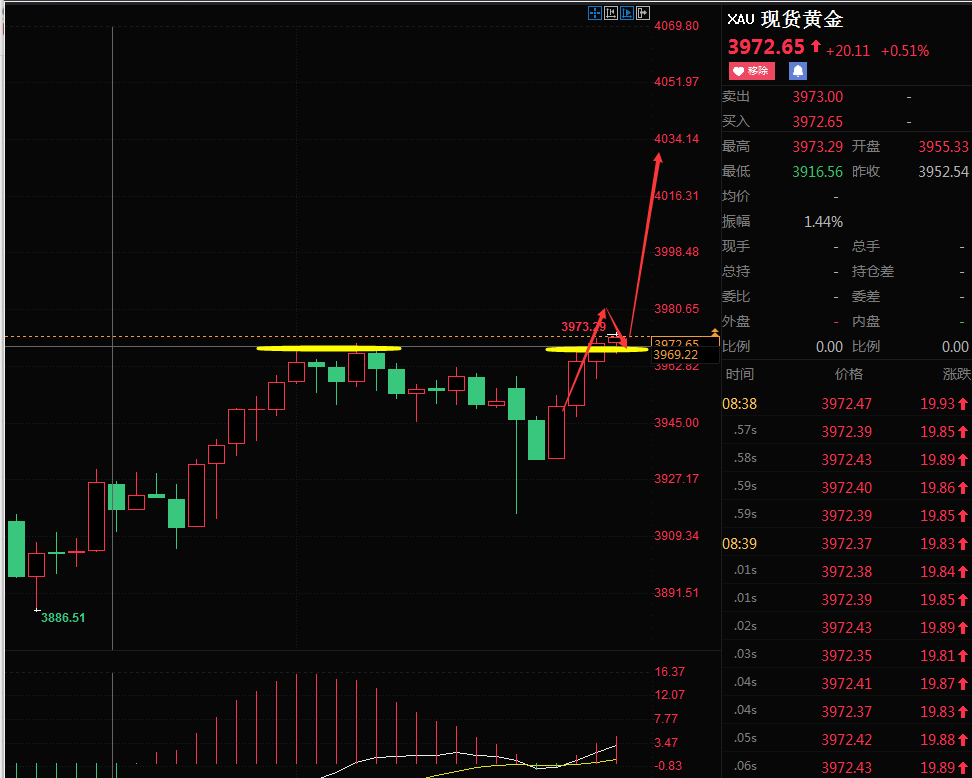Click the 时间 column header
The image size is (972, 778).
(x=740, y=374)
